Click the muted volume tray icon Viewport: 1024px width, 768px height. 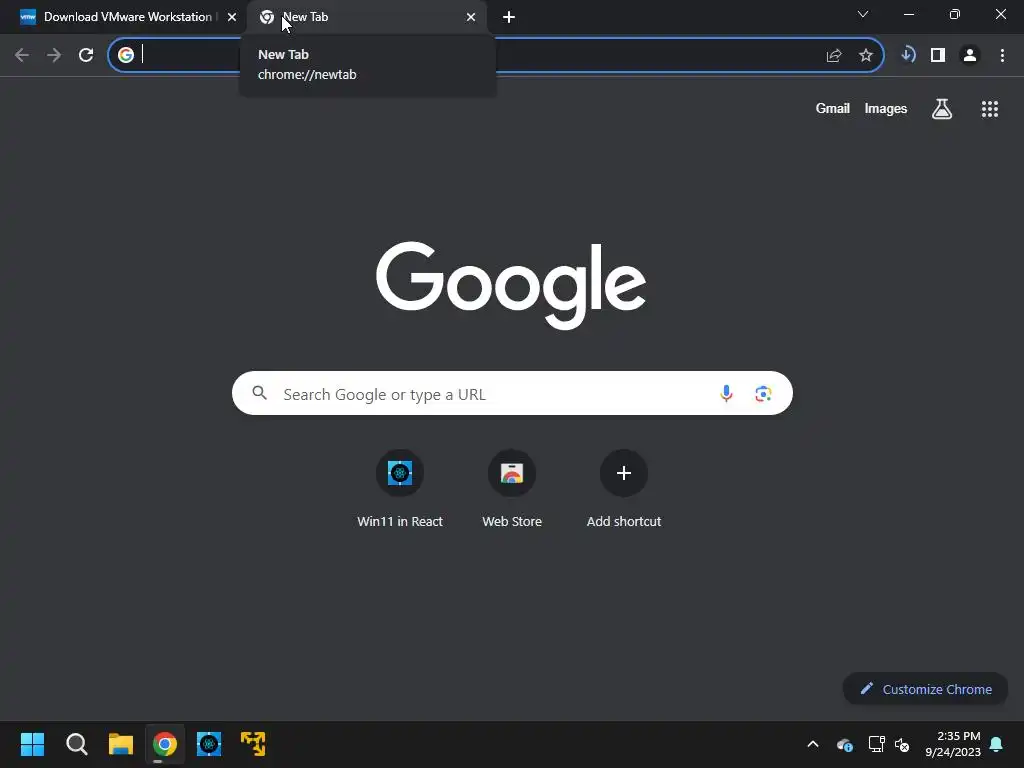click(902, 744)
